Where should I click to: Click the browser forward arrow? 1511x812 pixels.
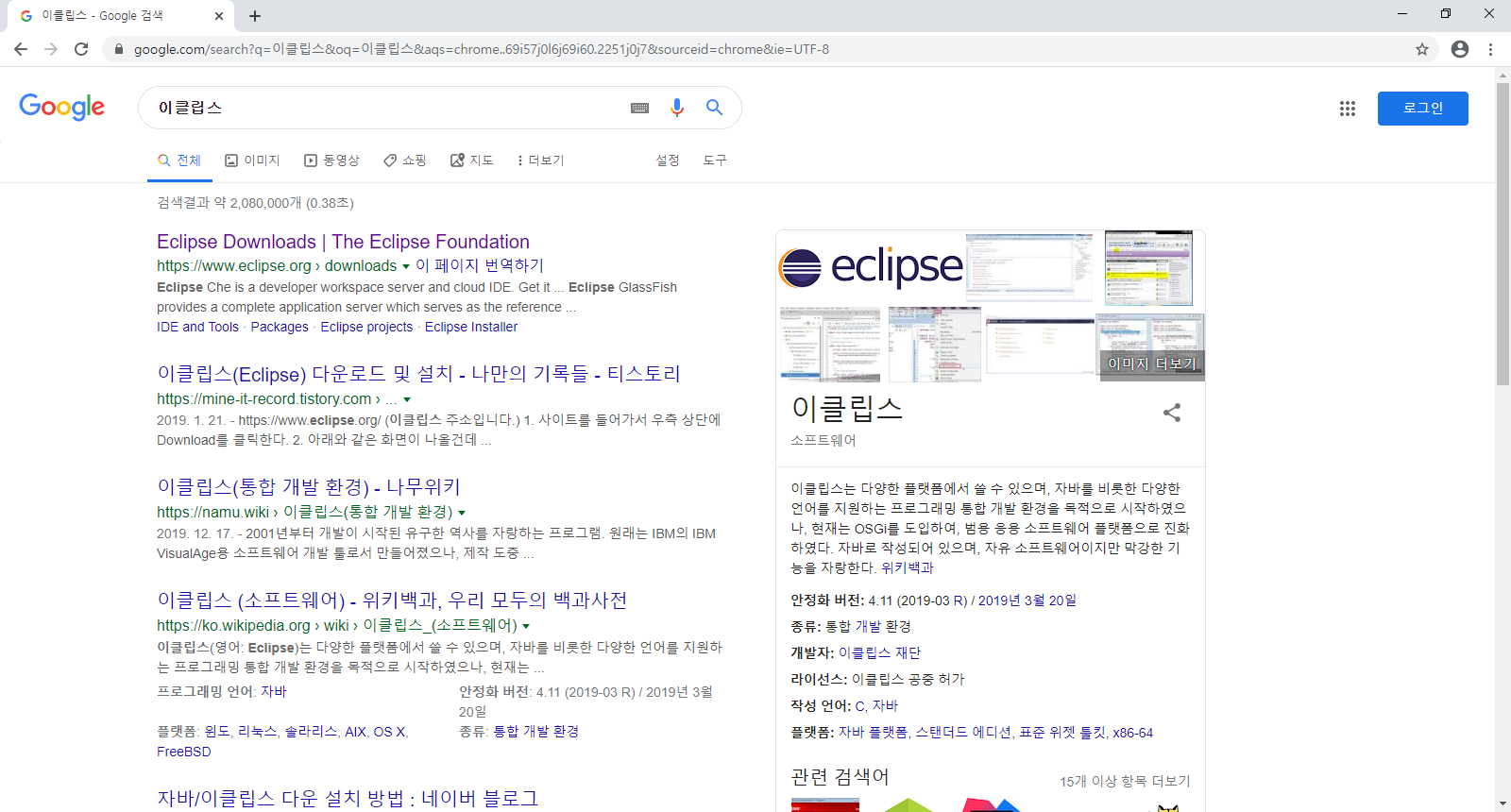[x=51, y=49]
